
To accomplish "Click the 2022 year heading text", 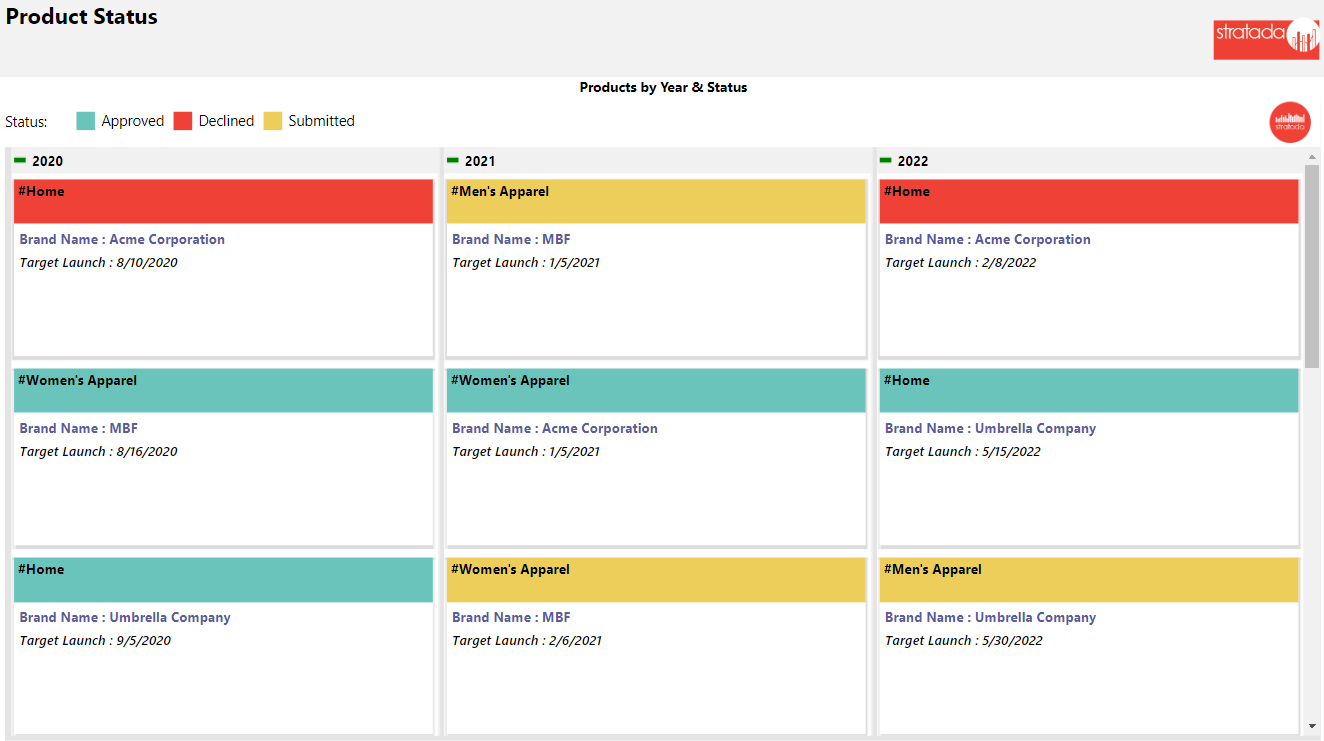I will tap(913, 161).
